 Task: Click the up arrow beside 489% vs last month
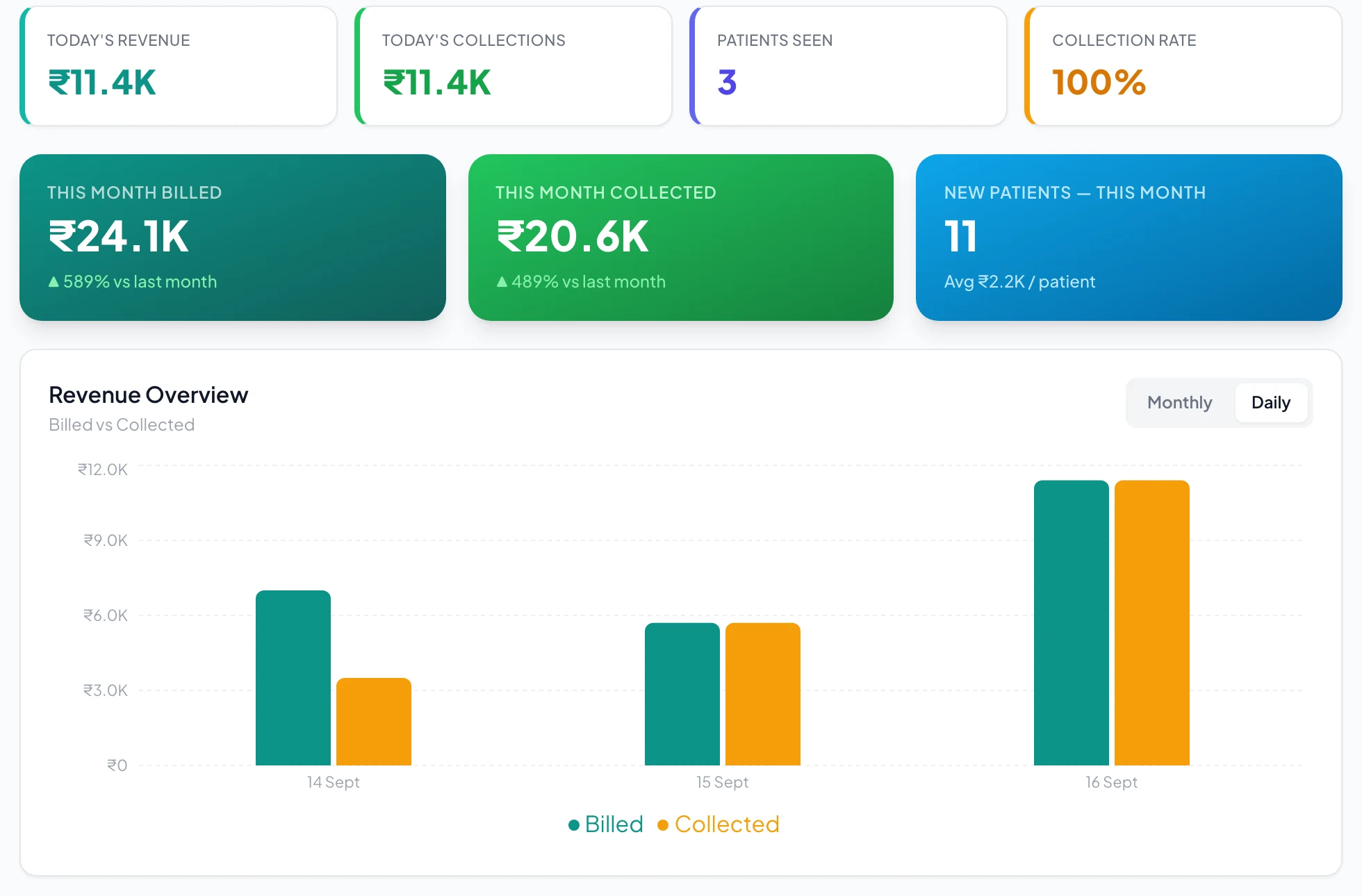click(502, 282)
